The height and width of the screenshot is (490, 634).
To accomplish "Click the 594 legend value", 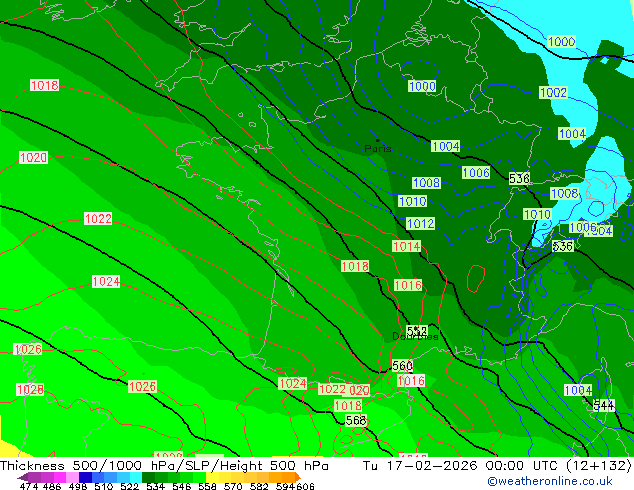I will (x=285, y=486).
